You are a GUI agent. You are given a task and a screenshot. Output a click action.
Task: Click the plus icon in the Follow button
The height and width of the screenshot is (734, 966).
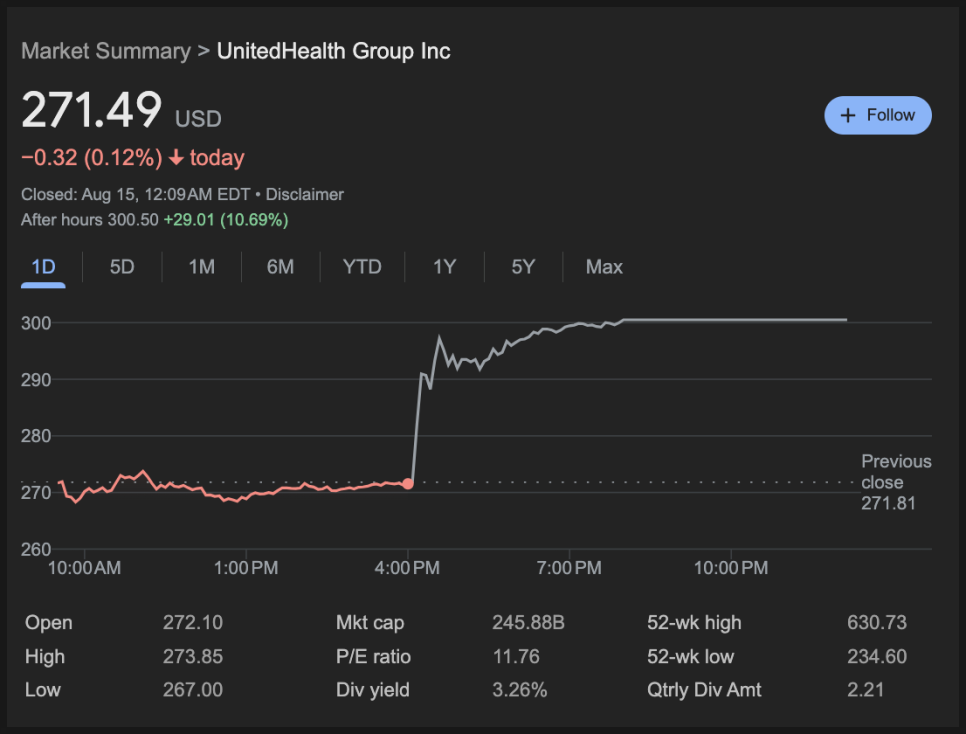(848, 115)
